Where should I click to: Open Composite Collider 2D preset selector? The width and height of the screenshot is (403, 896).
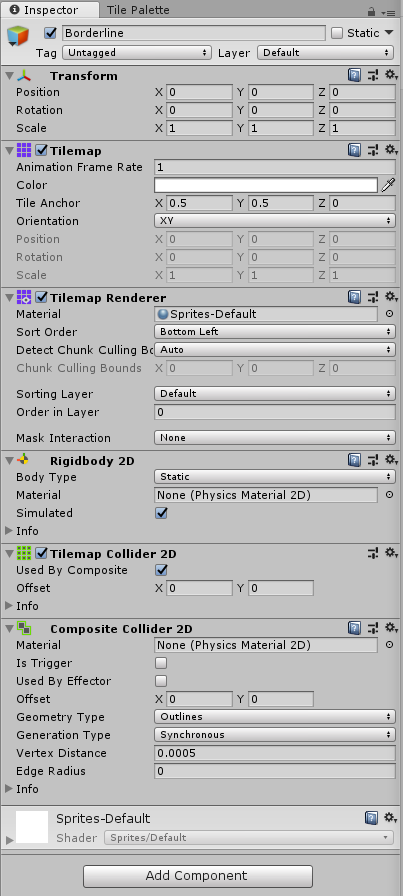point(373,629)
